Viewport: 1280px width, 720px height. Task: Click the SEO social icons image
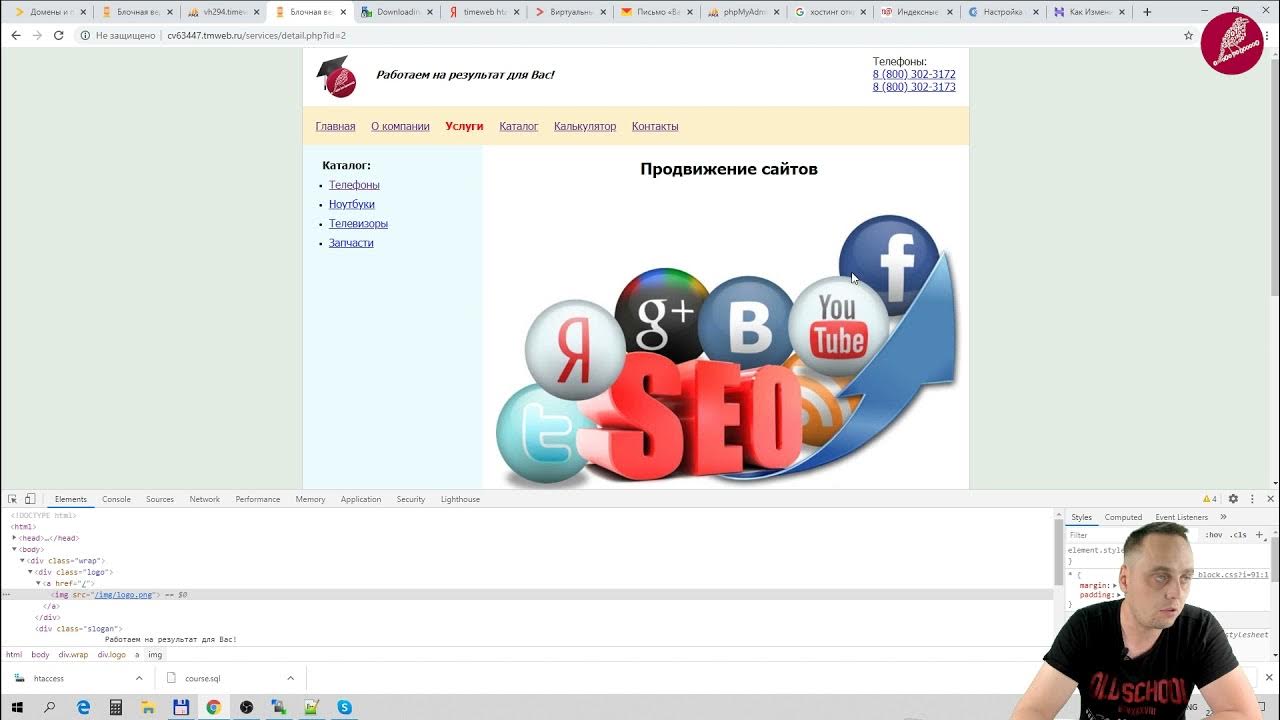coord(726,350)
